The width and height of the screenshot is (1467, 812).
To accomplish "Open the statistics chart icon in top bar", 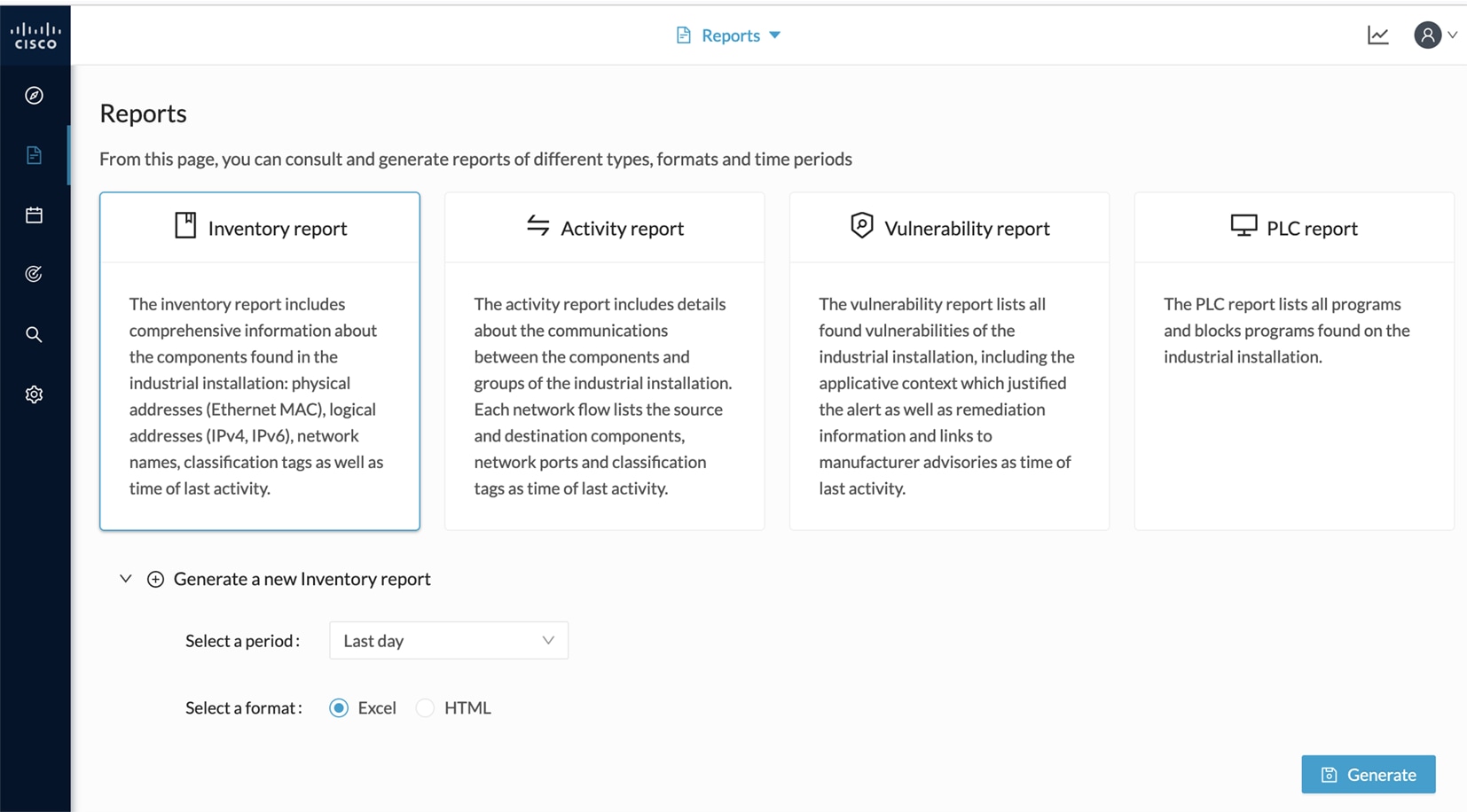I will coord(1377,35).
